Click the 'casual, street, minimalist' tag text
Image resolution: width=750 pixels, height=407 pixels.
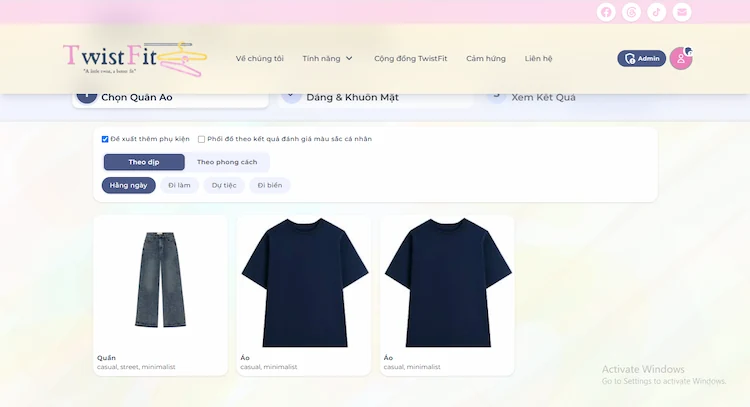pos(136,367)
